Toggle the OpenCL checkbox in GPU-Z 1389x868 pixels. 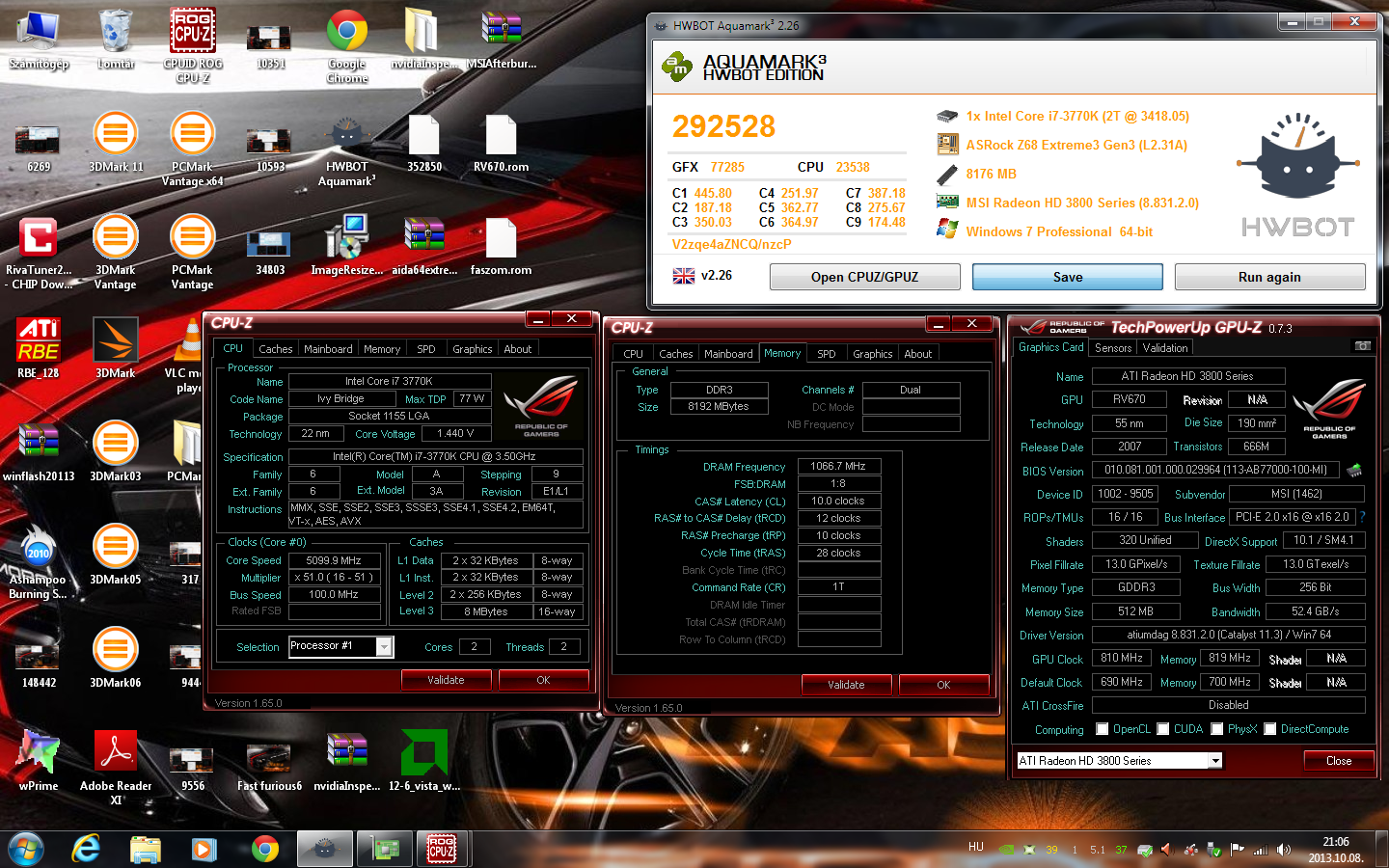[1102, 729]
